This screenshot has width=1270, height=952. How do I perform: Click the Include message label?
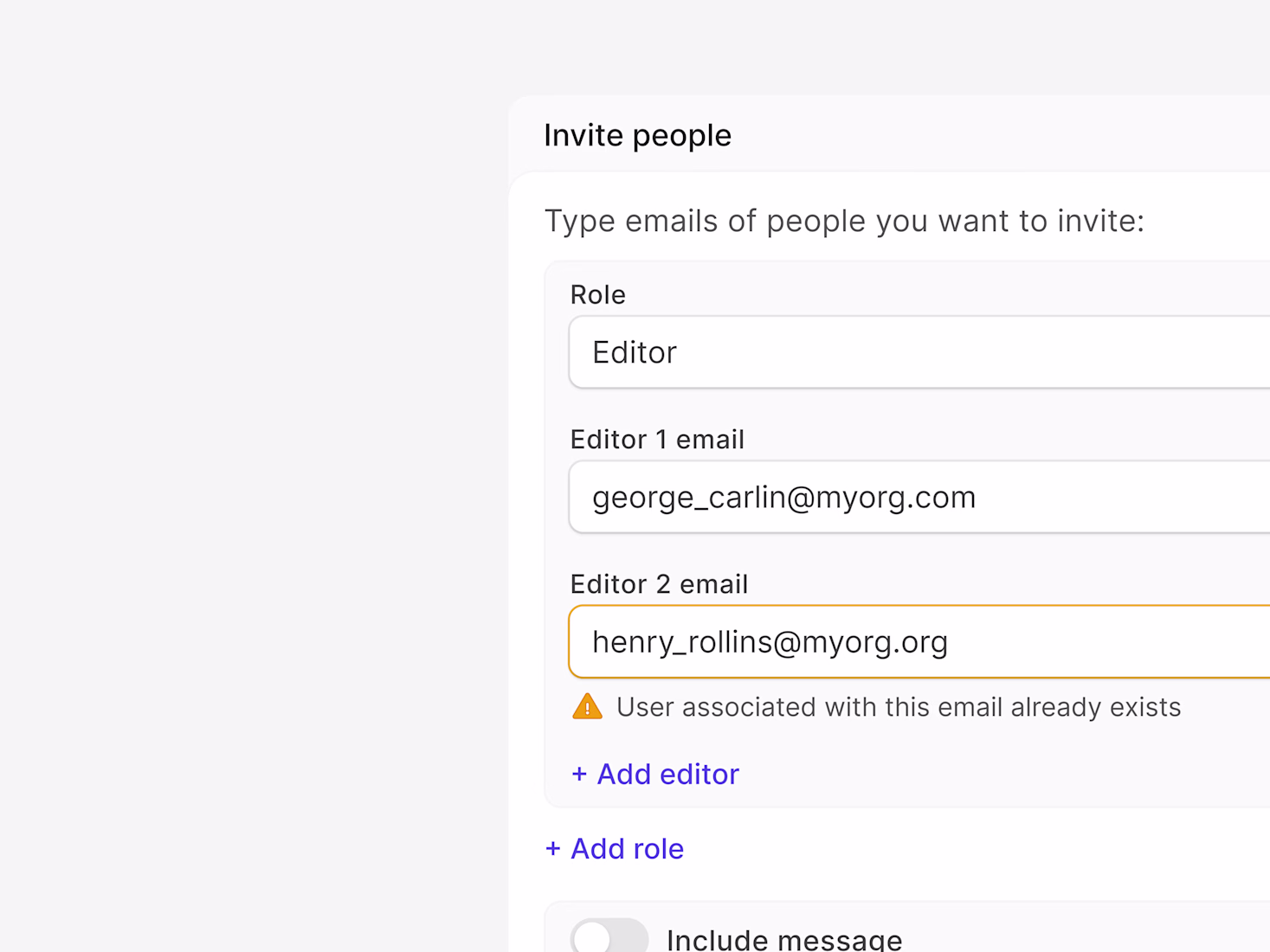click(x=784, y=939)
